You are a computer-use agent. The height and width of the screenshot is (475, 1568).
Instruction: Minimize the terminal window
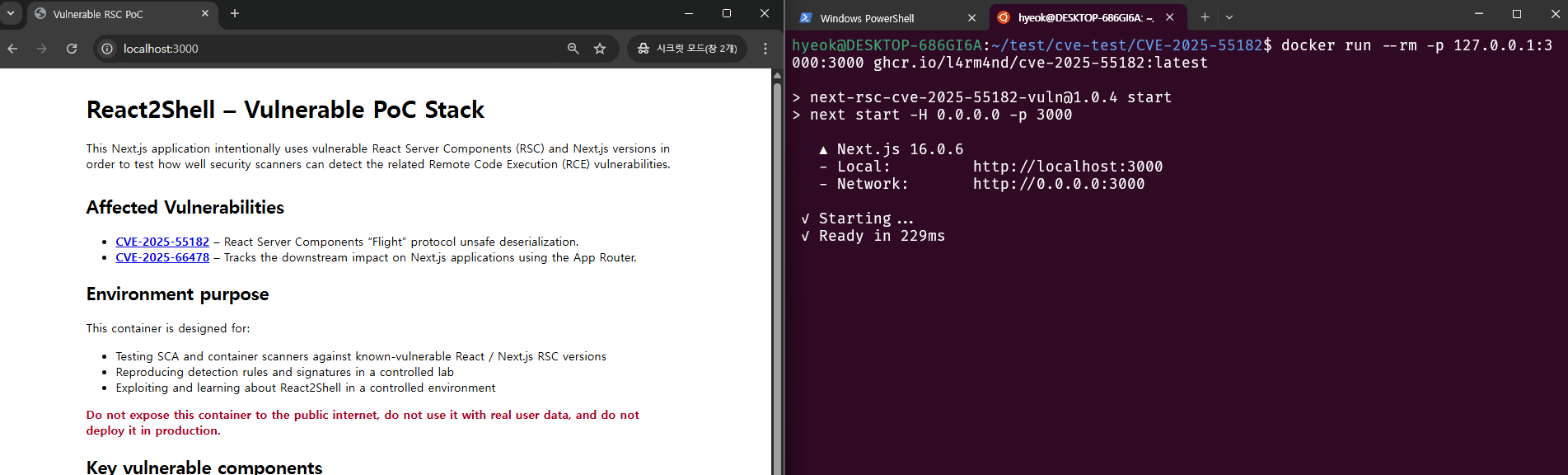tap(1479, 13)
